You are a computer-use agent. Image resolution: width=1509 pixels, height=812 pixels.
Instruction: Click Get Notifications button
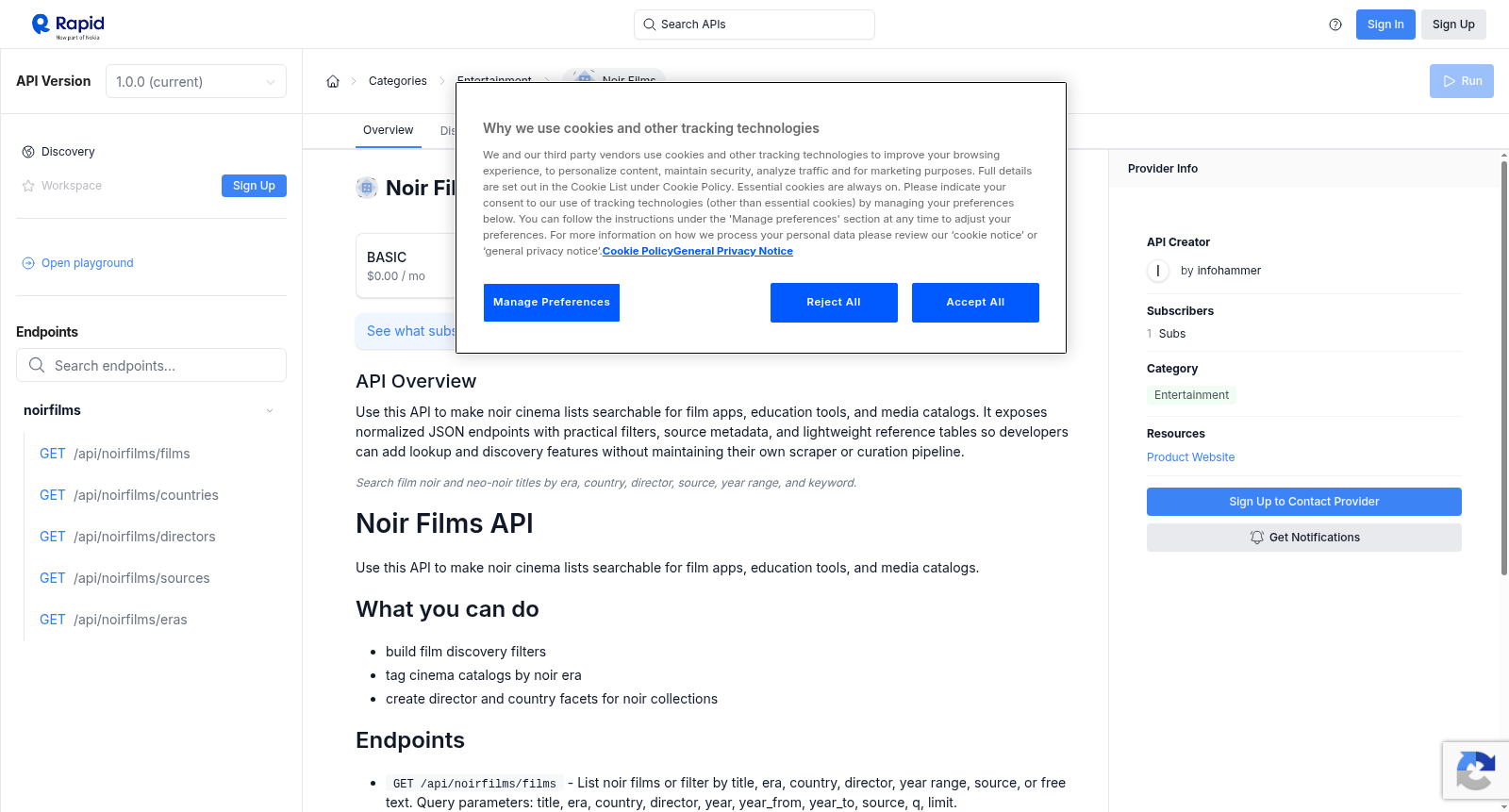[1304, 538]
